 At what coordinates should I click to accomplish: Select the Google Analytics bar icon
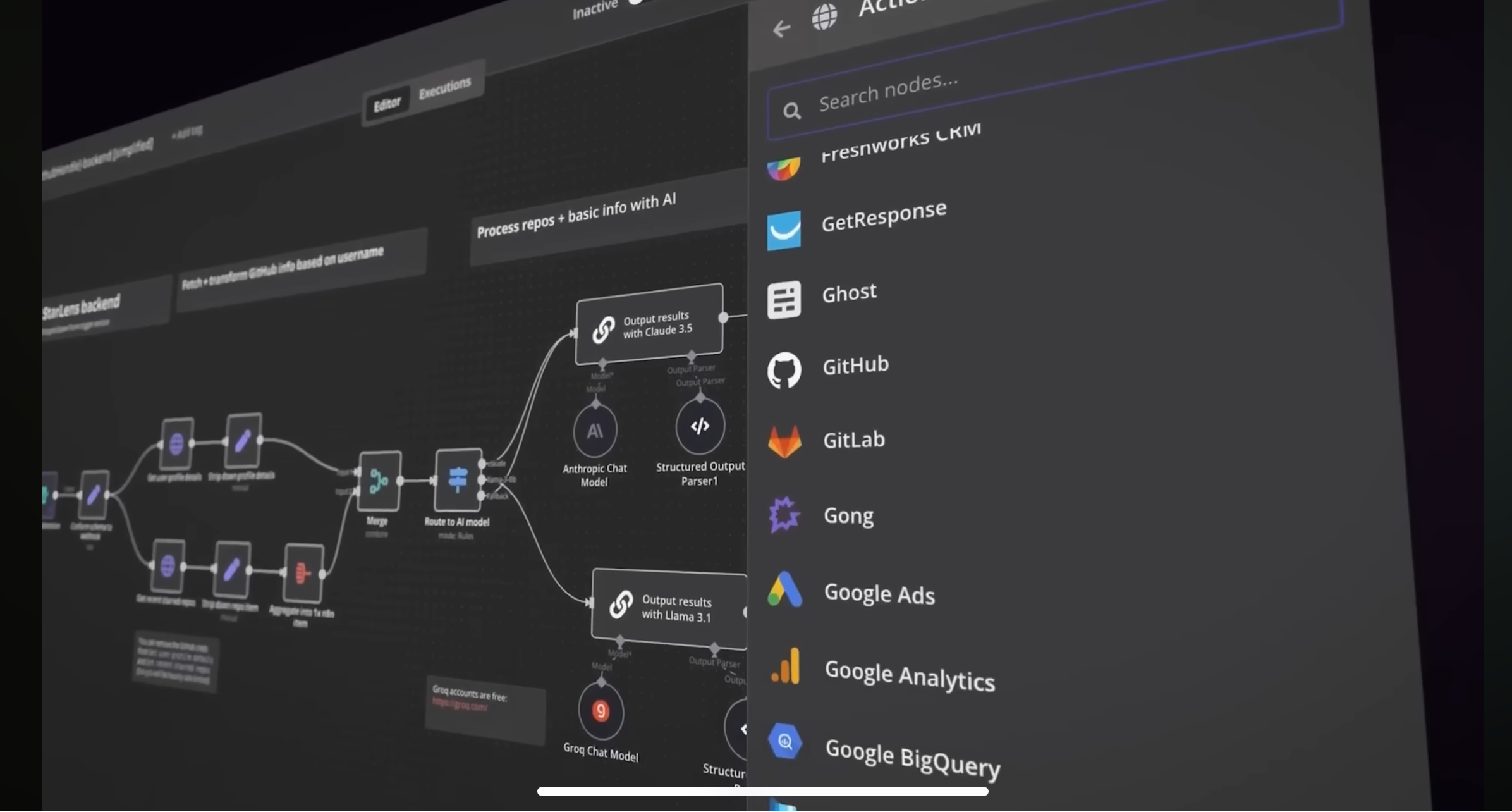[785, 666]
